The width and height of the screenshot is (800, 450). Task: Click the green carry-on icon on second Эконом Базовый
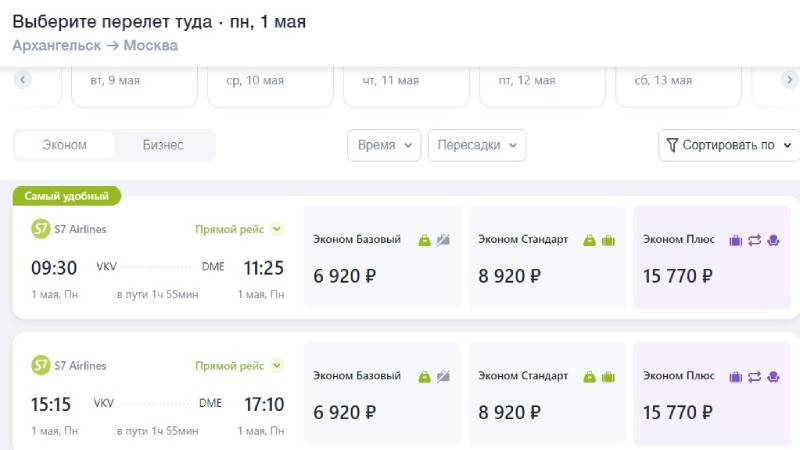425,377
